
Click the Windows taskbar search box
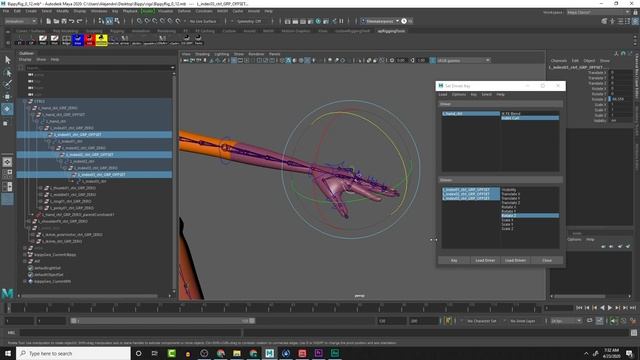[x=73, y=353]
